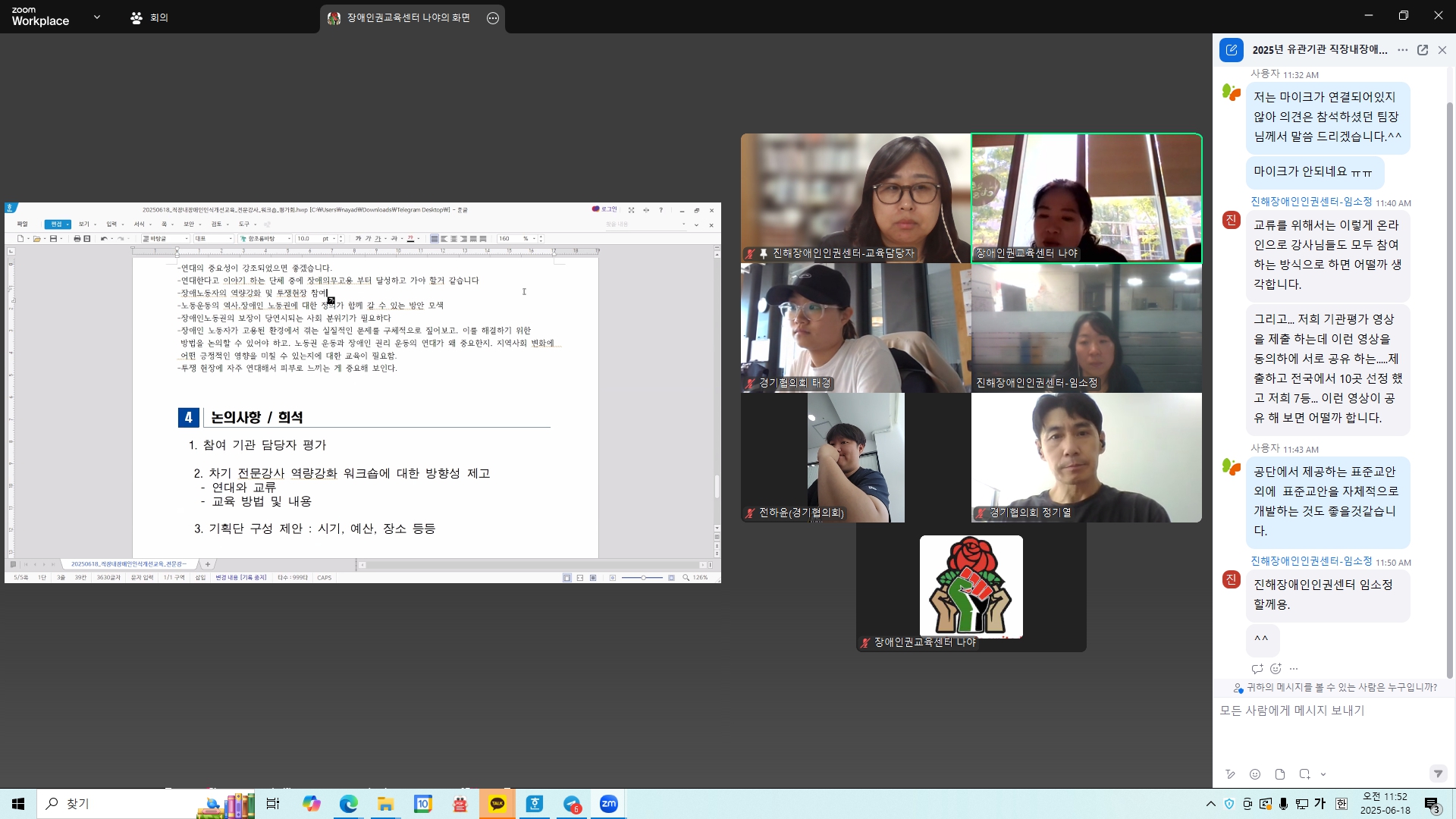This screenshot has width=1456, height=819.
Task: Add emoji reaction to last chat message
Action: [1276, 669]
